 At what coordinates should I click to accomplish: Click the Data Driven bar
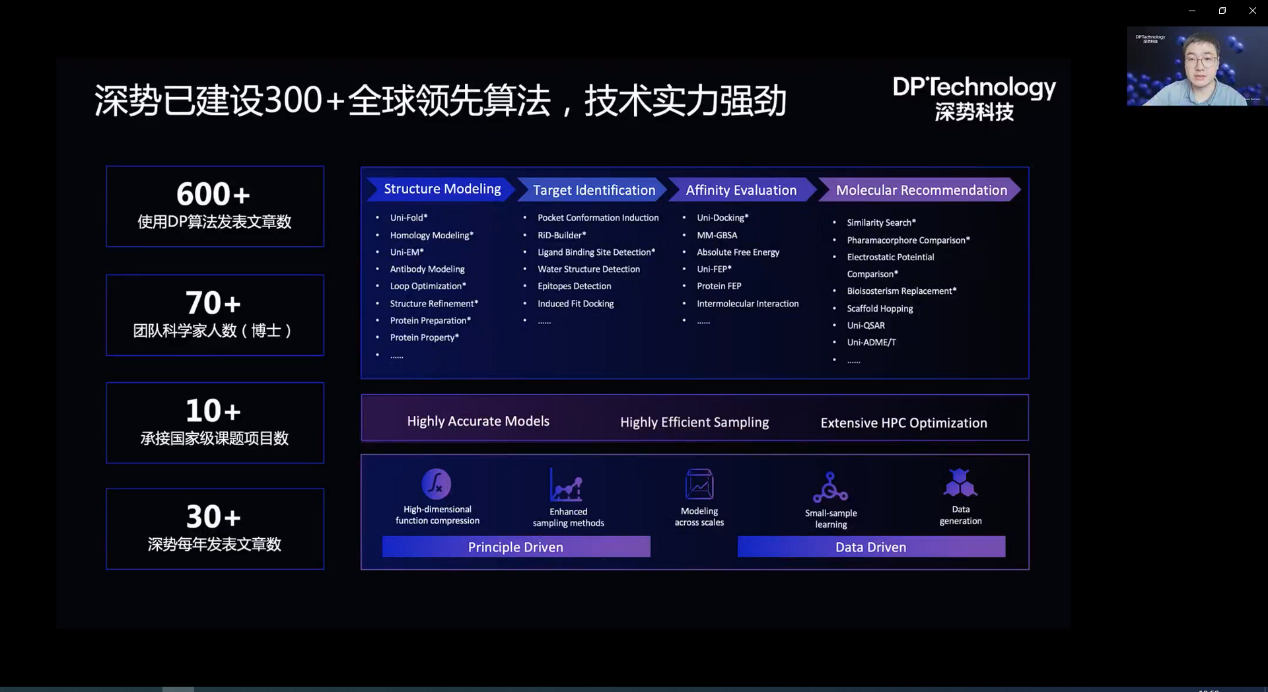point(871,547)
